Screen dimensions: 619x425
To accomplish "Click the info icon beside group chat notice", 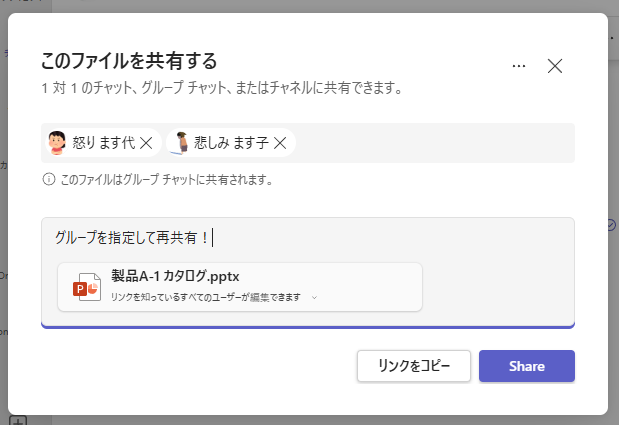I will pos(49,180).
